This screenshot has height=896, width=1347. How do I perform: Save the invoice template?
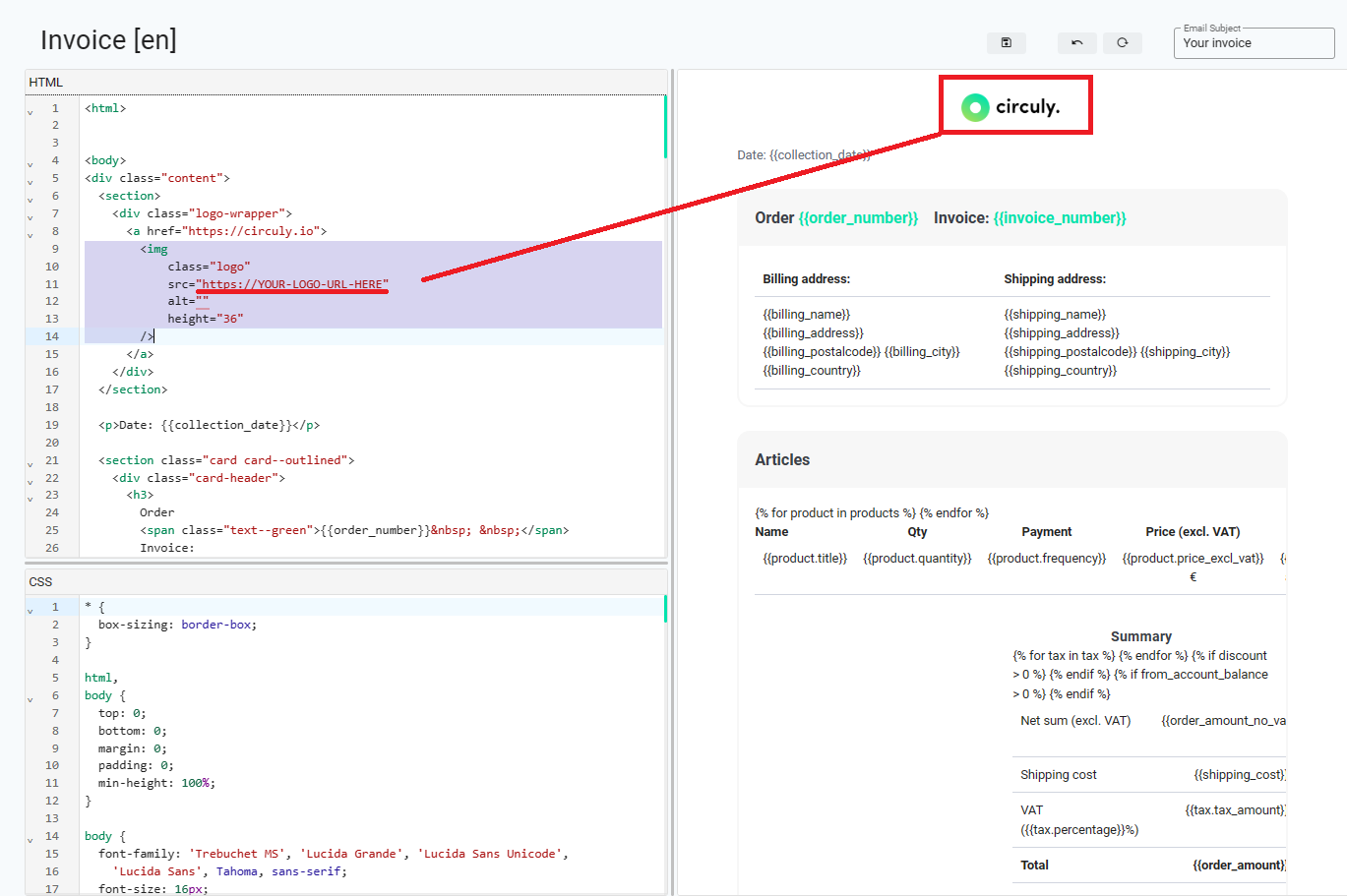[x=1006, y=42]
